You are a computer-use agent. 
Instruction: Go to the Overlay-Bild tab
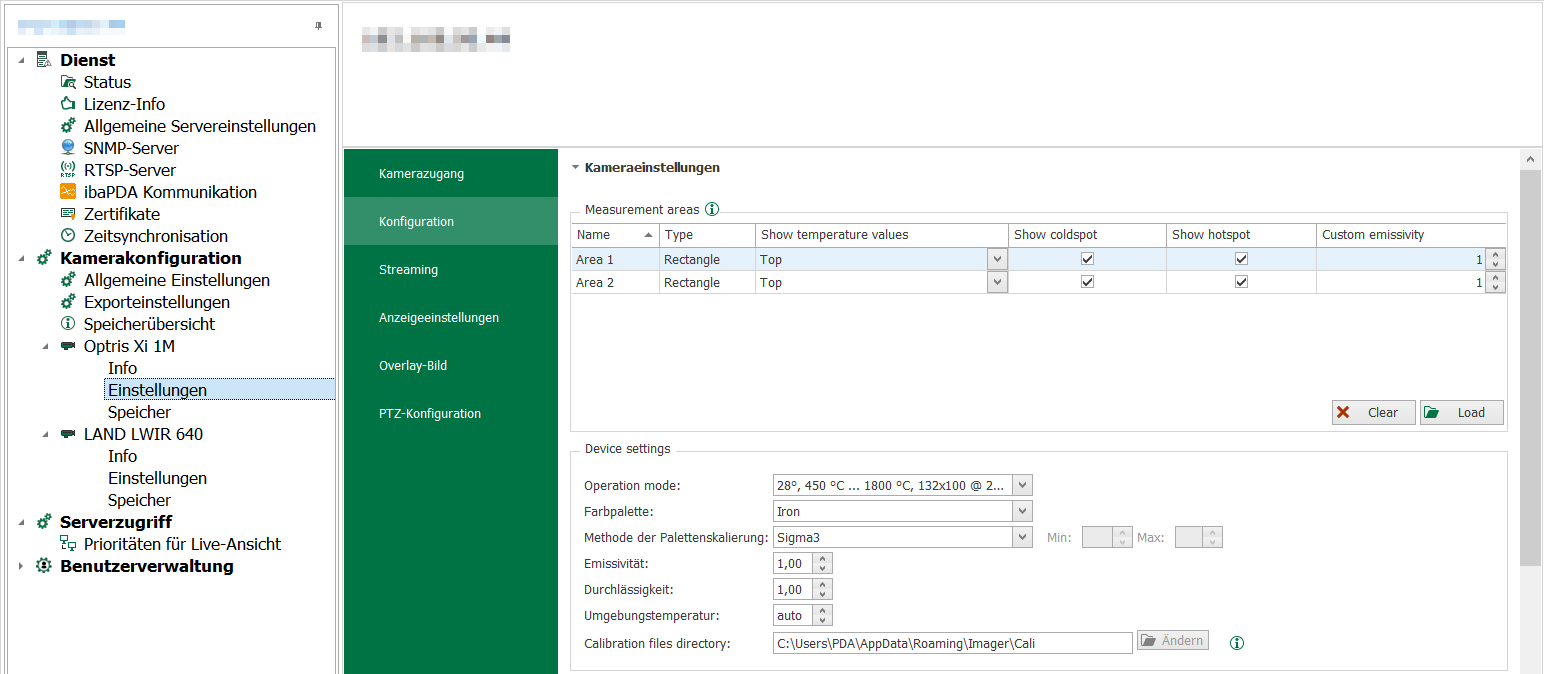tap(451, 366)
